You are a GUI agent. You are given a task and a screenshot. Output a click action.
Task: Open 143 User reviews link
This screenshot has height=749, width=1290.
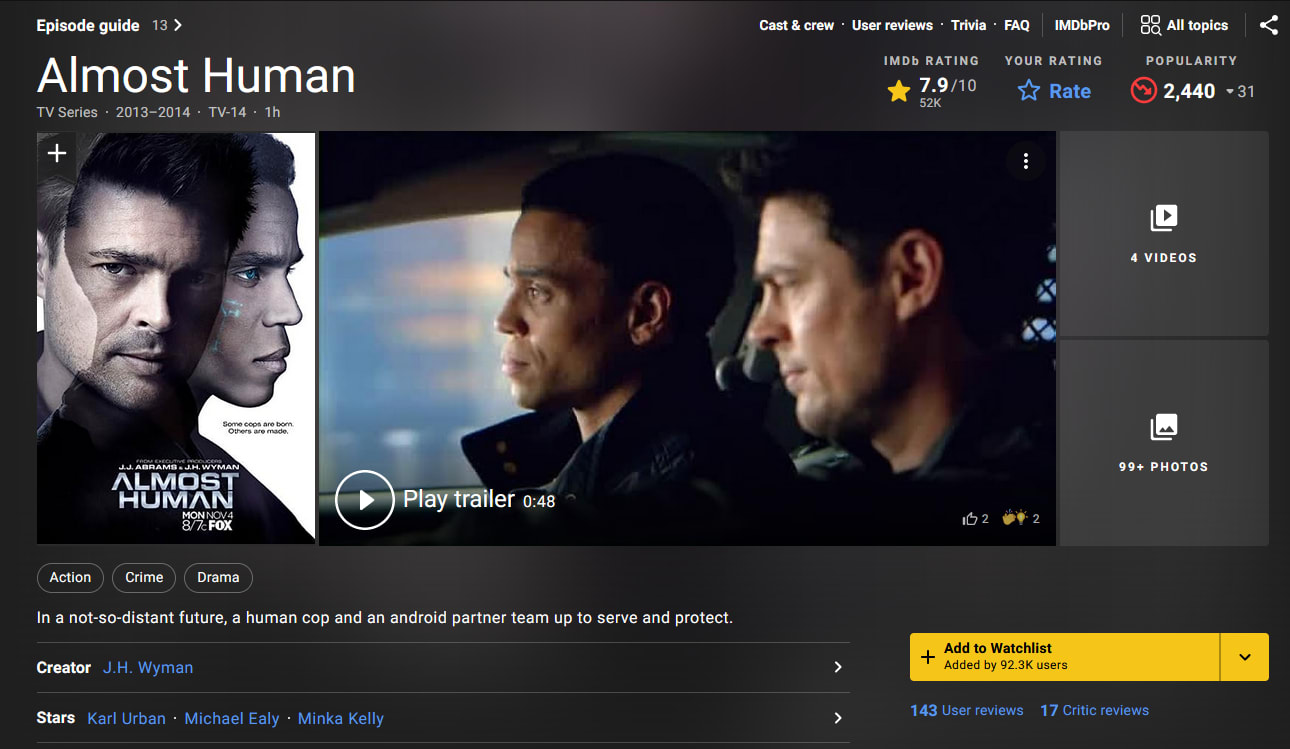(967, 710)
